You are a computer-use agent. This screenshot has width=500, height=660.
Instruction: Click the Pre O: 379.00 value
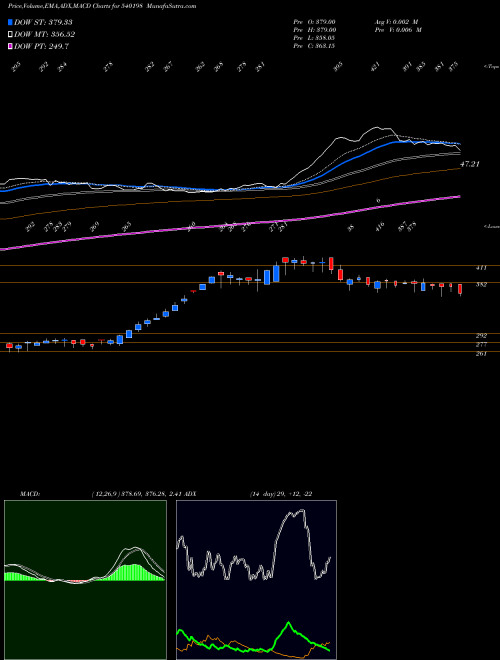[314, 22]
